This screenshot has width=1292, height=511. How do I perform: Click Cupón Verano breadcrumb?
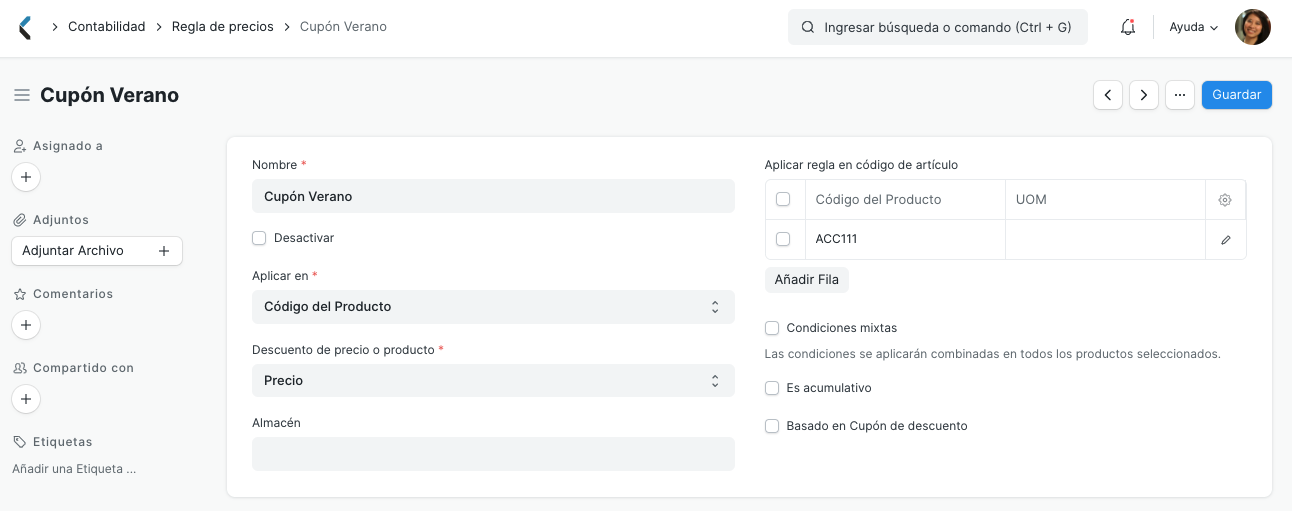pos(343,27)
